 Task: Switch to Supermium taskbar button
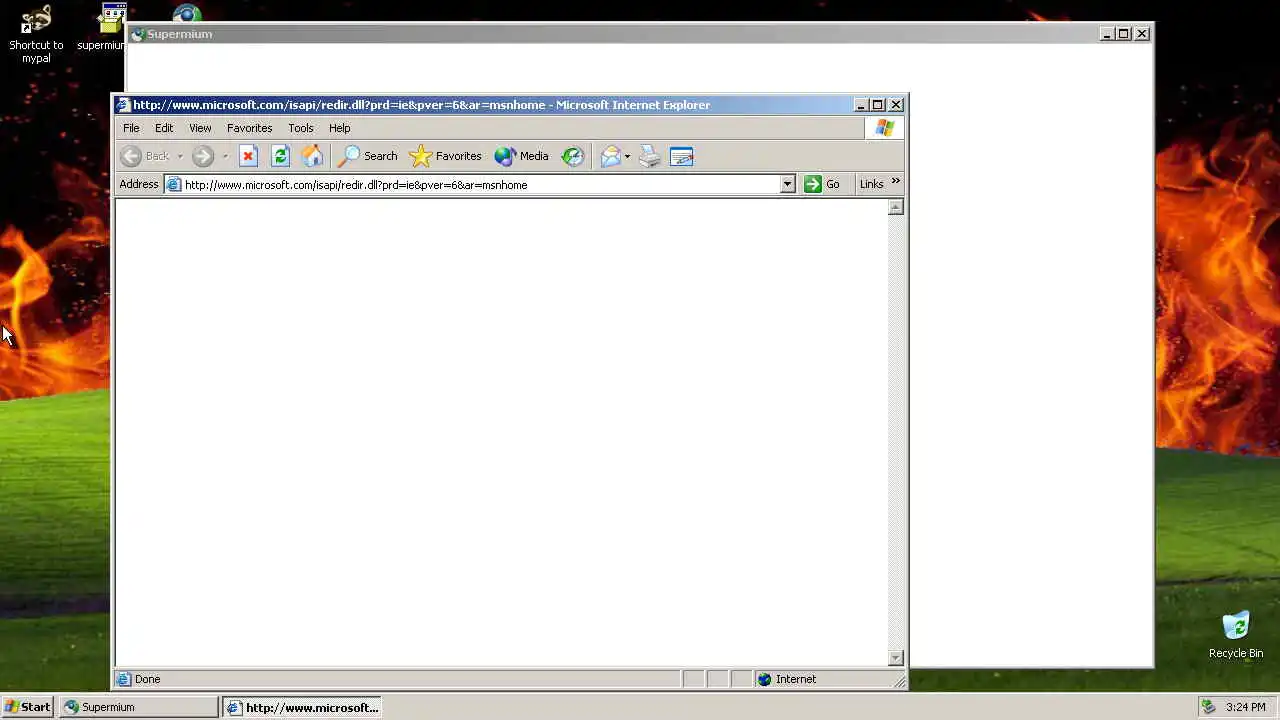click(138, 707)
